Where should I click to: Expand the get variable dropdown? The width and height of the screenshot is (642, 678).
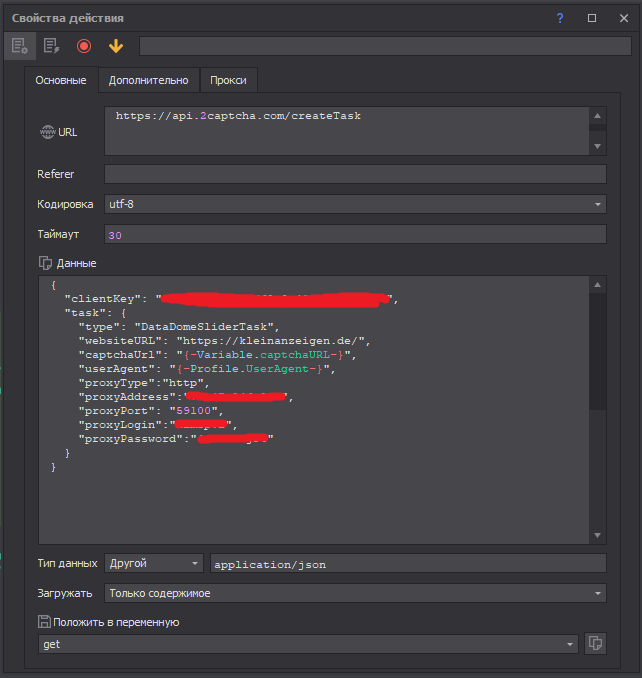[308, 644]
